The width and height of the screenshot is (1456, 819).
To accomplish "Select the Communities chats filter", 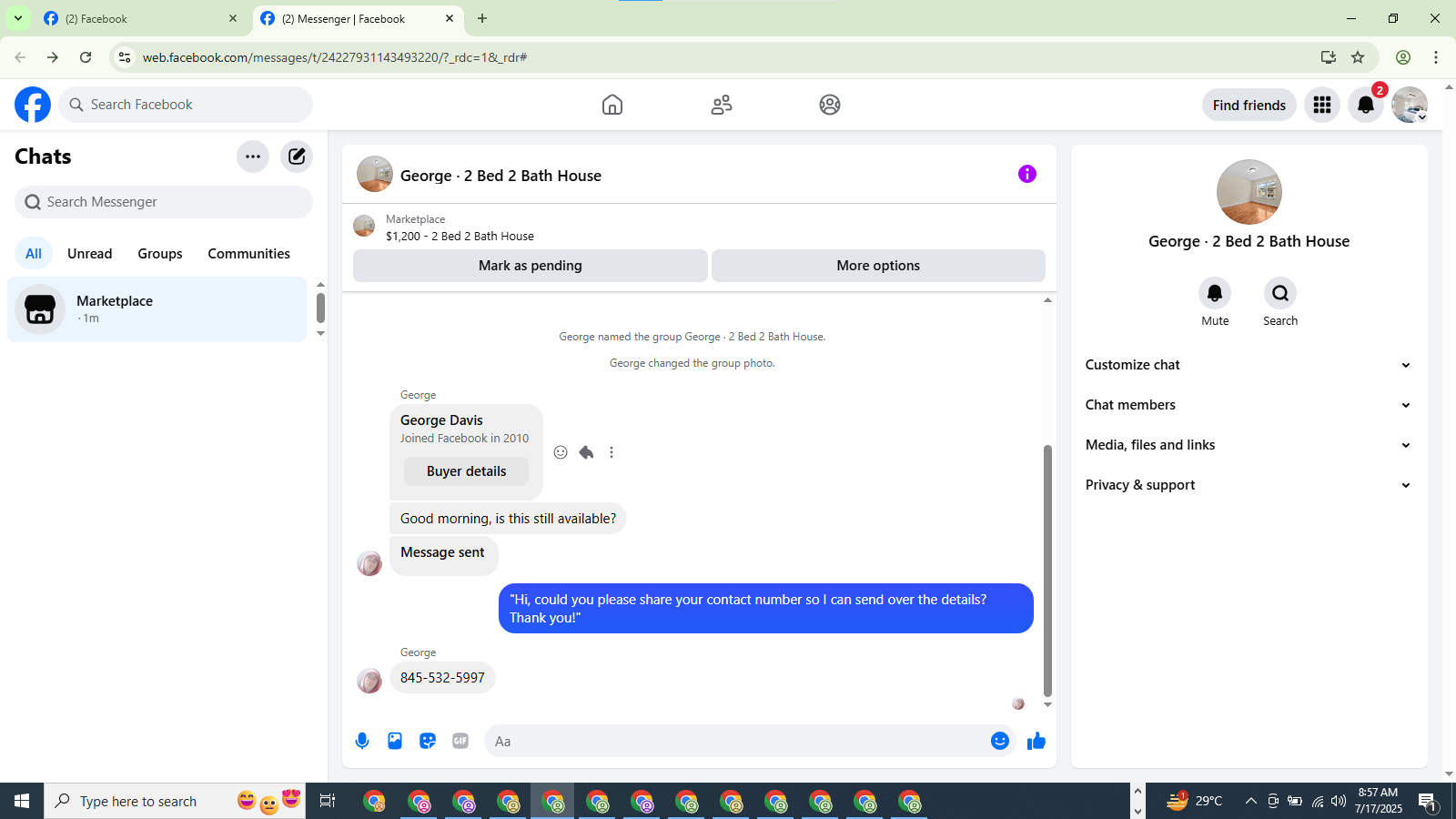I will point(249,254).
